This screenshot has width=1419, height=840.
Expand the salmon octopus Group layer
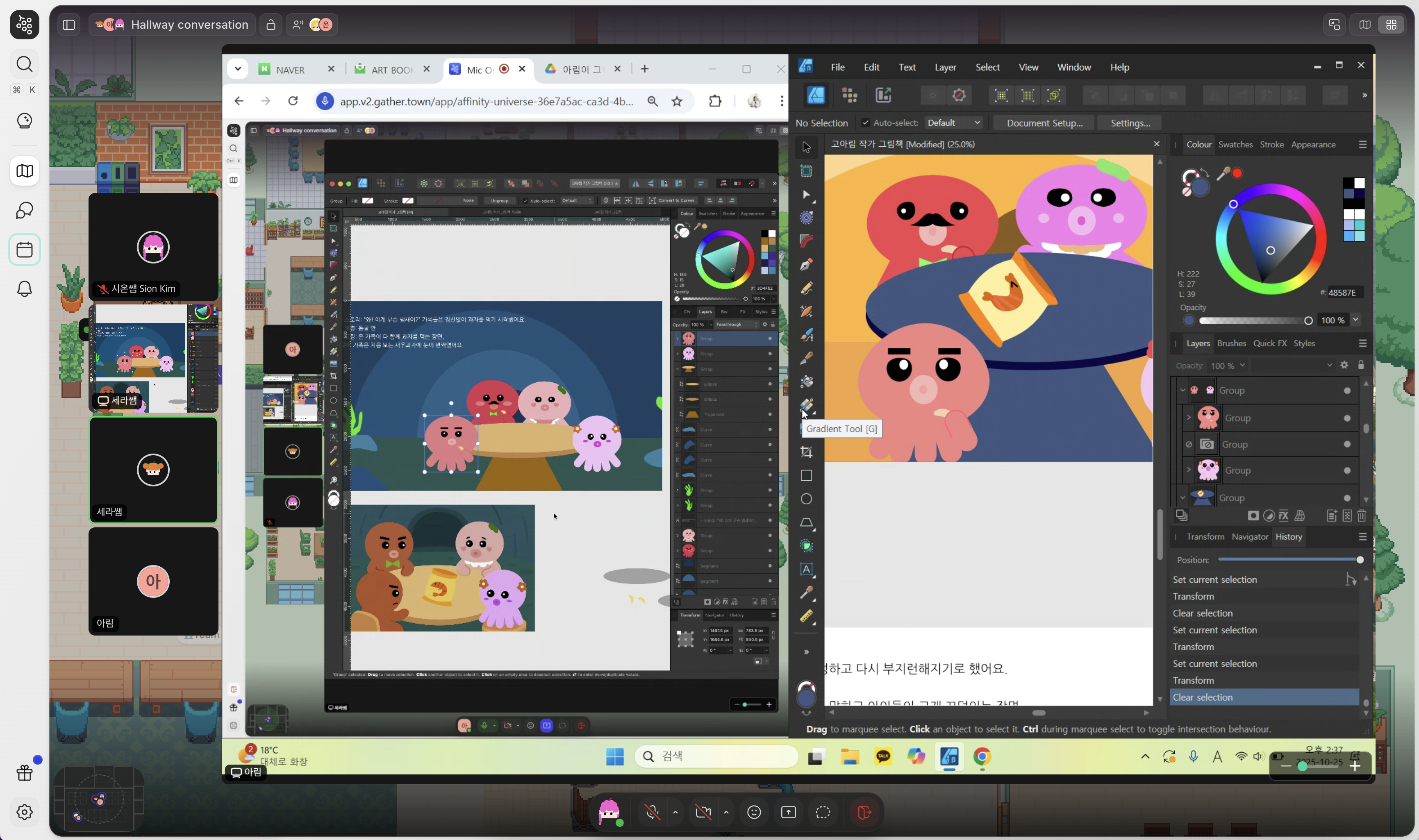tap(1189, 418)
